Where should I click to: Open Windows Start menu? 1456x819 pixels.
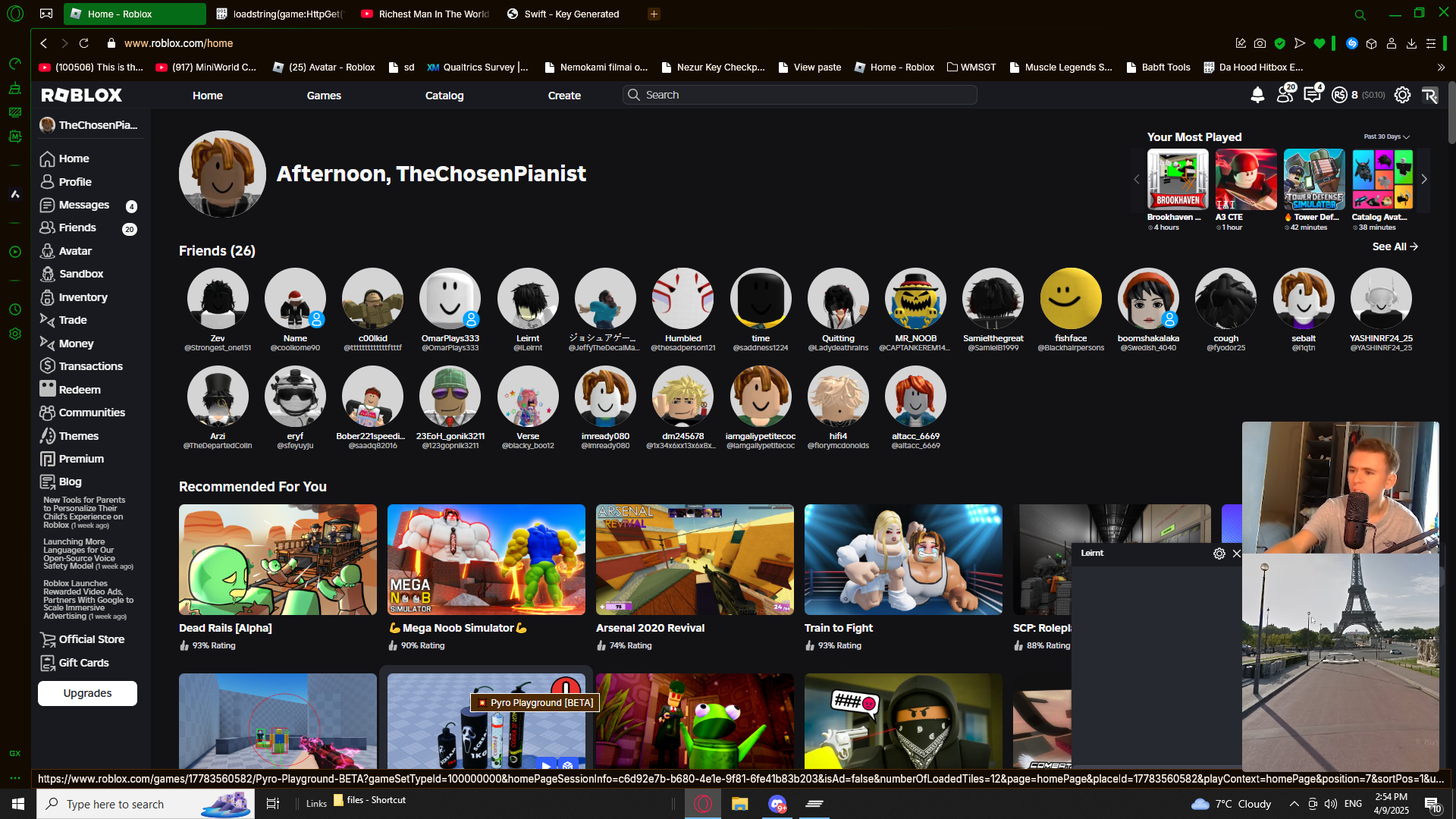click(18, 804)
